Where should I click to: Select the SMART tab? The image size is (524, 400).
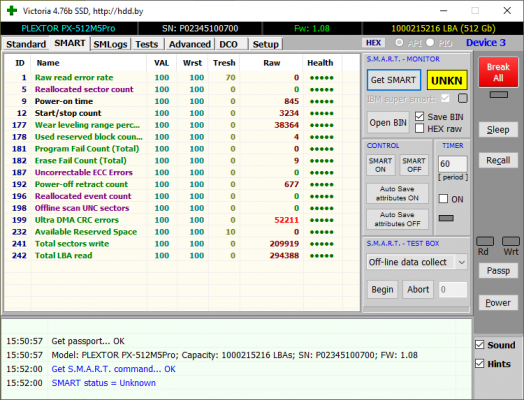[x=70, y=43]
